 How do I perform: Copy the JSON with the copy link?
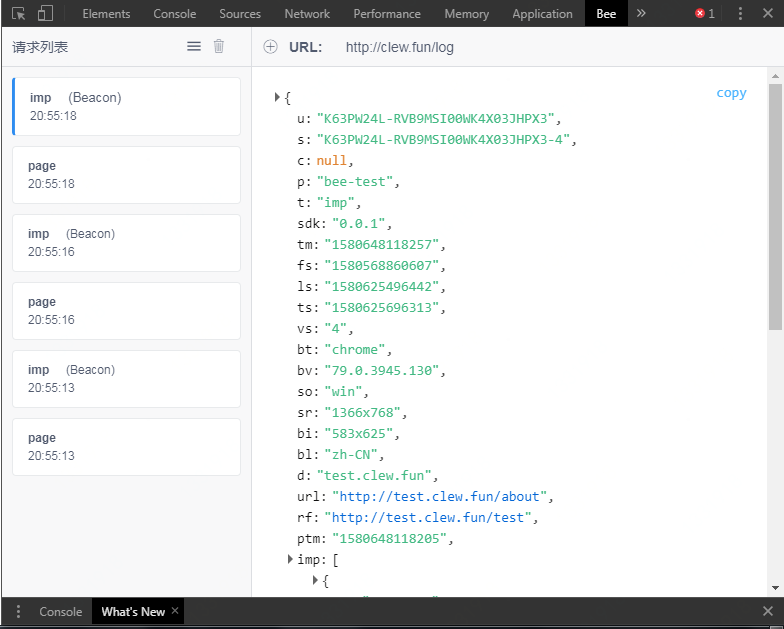[x=731, y=93]
